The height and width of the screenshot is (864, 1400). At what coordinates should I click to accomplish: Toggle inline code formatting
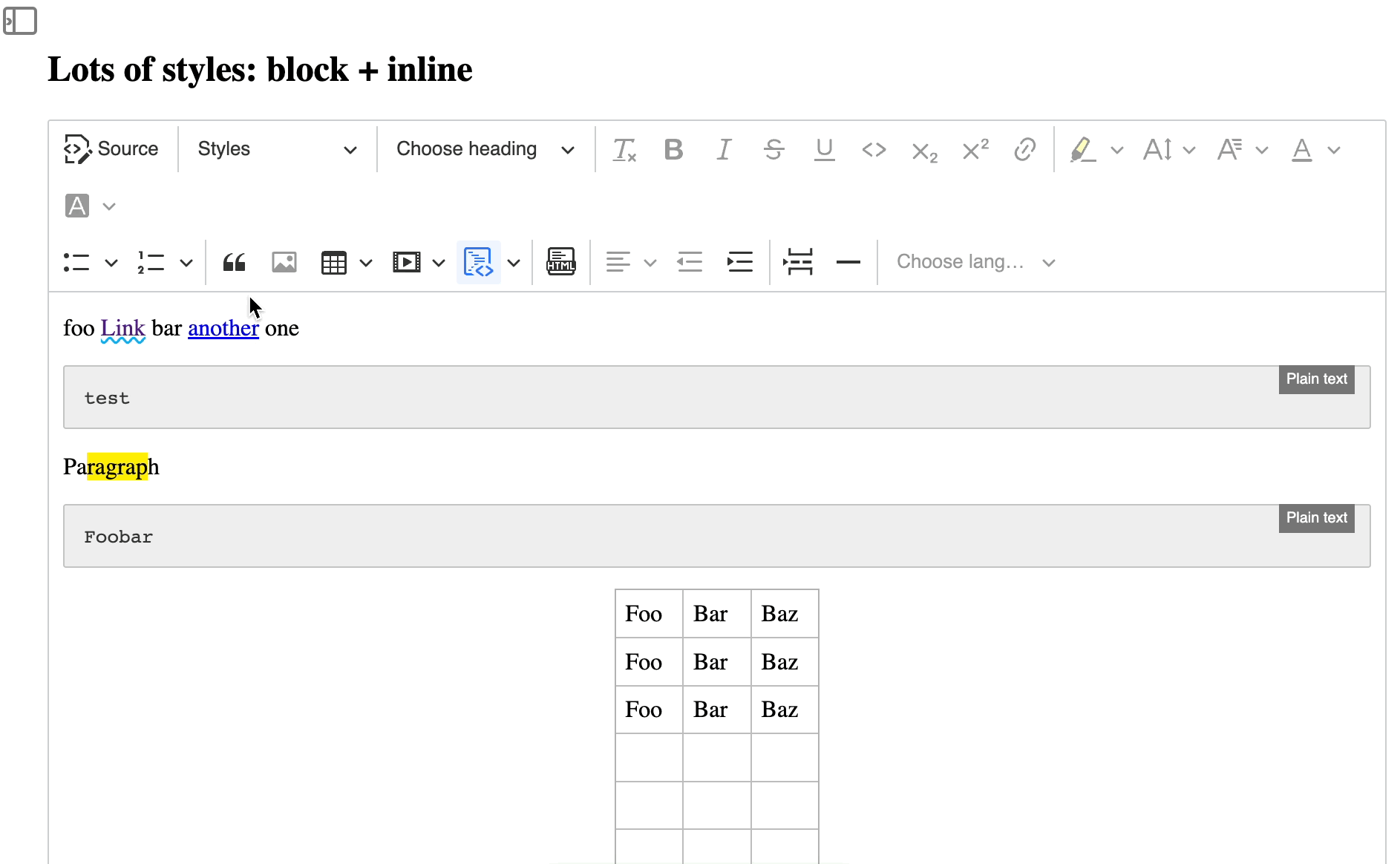(874, 149)
